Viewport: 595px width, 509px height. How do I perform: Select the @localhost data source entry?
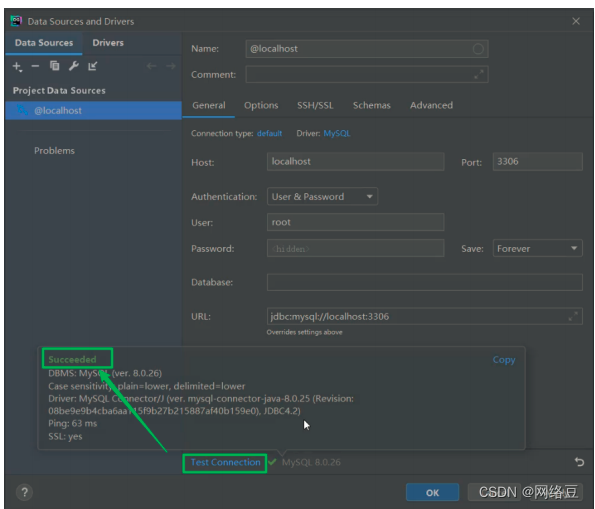[93, 110]
